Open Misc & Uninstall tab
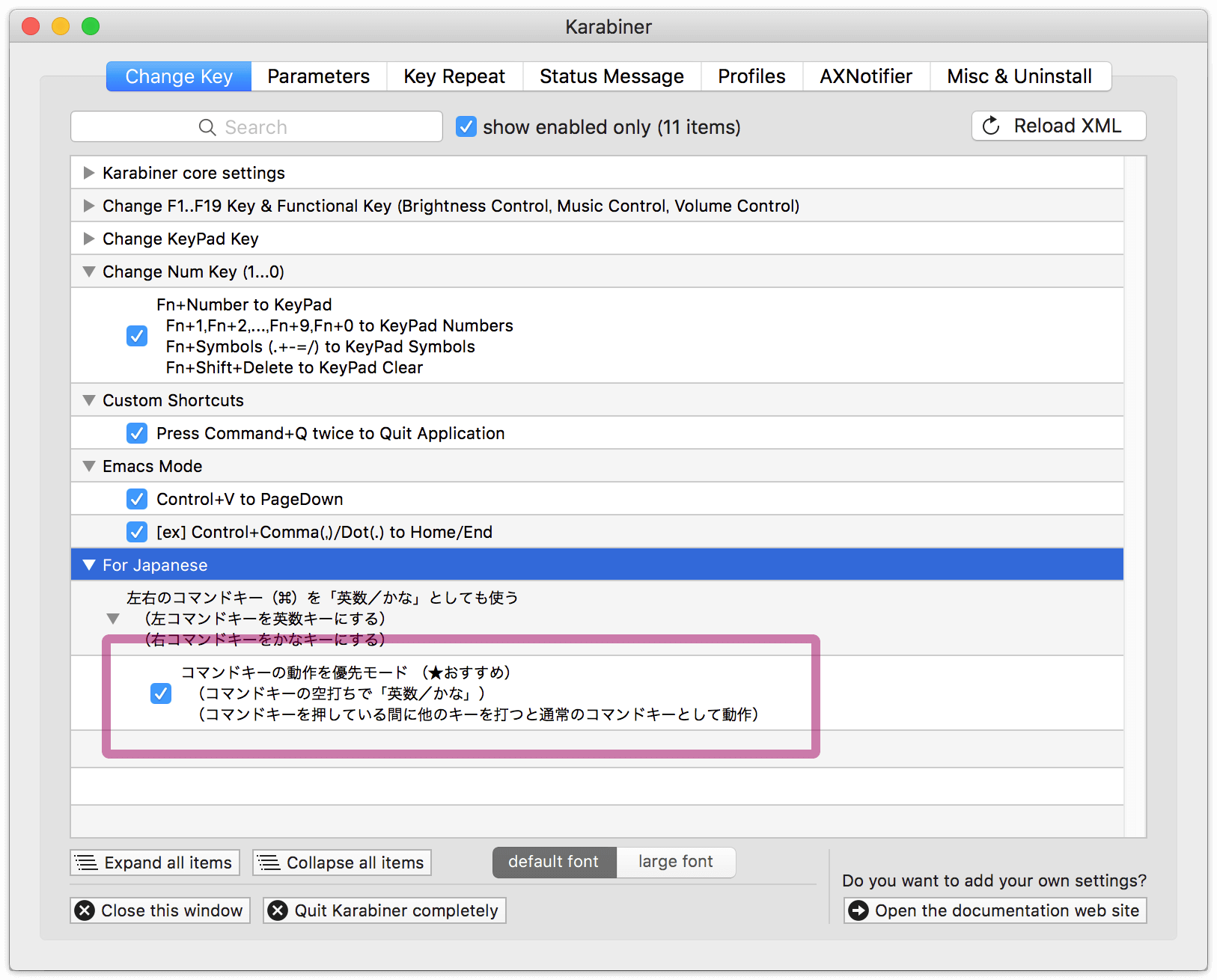Screen dimensions: 1217x980 pos(1019,76)
